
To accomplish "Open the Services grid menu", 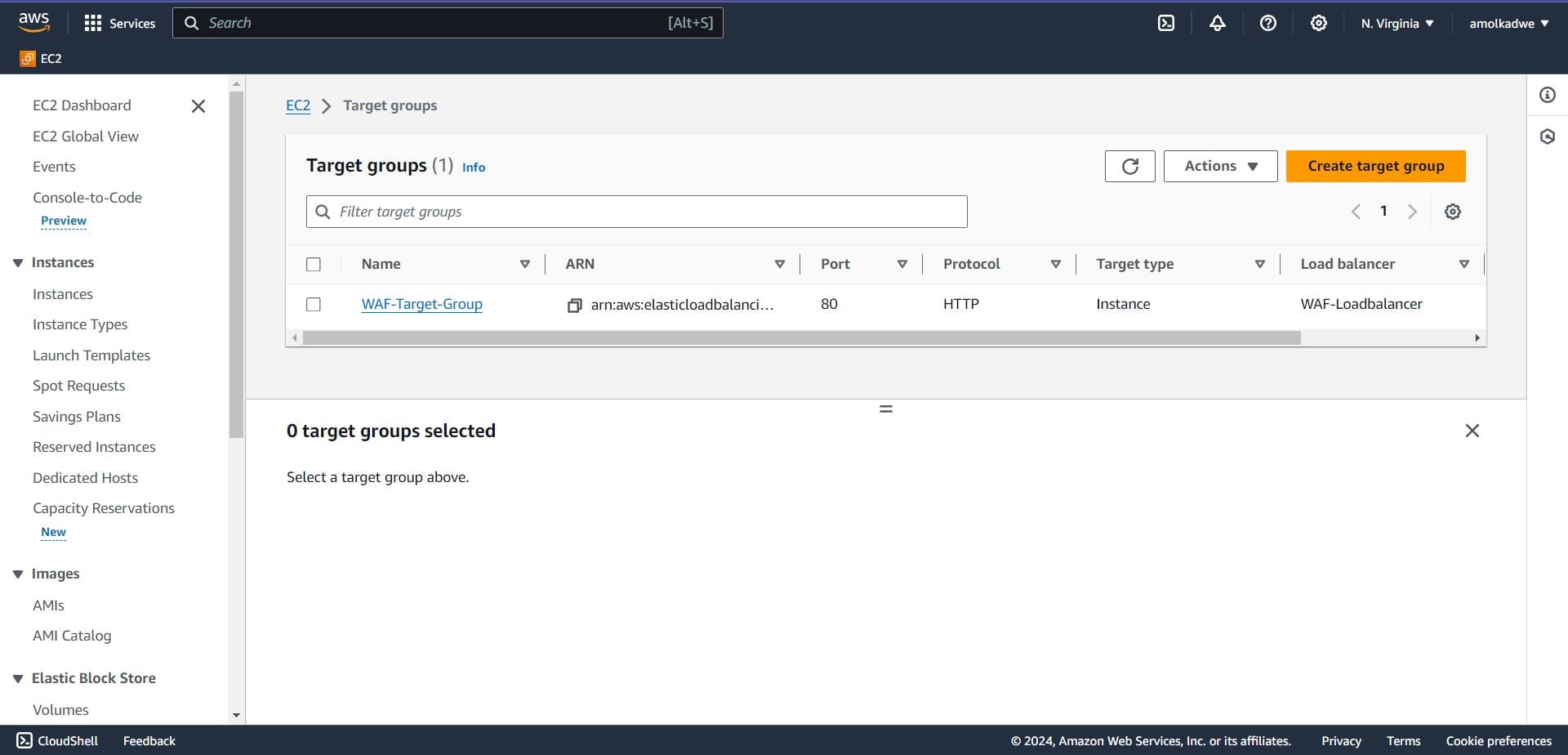I will pyautogui.click(x=120, y=23).
